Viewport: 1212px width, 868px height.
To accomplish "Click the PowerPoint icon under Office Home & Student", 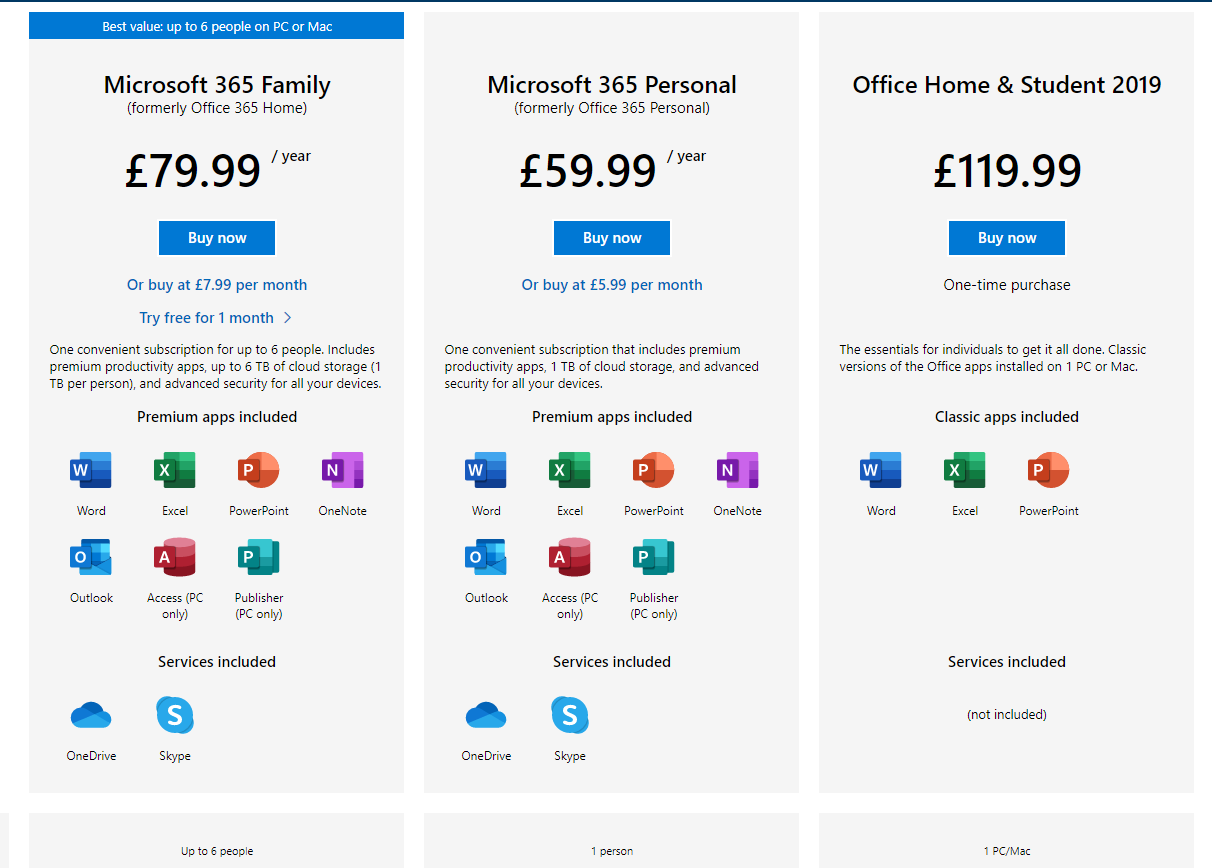I will 1049,470.
